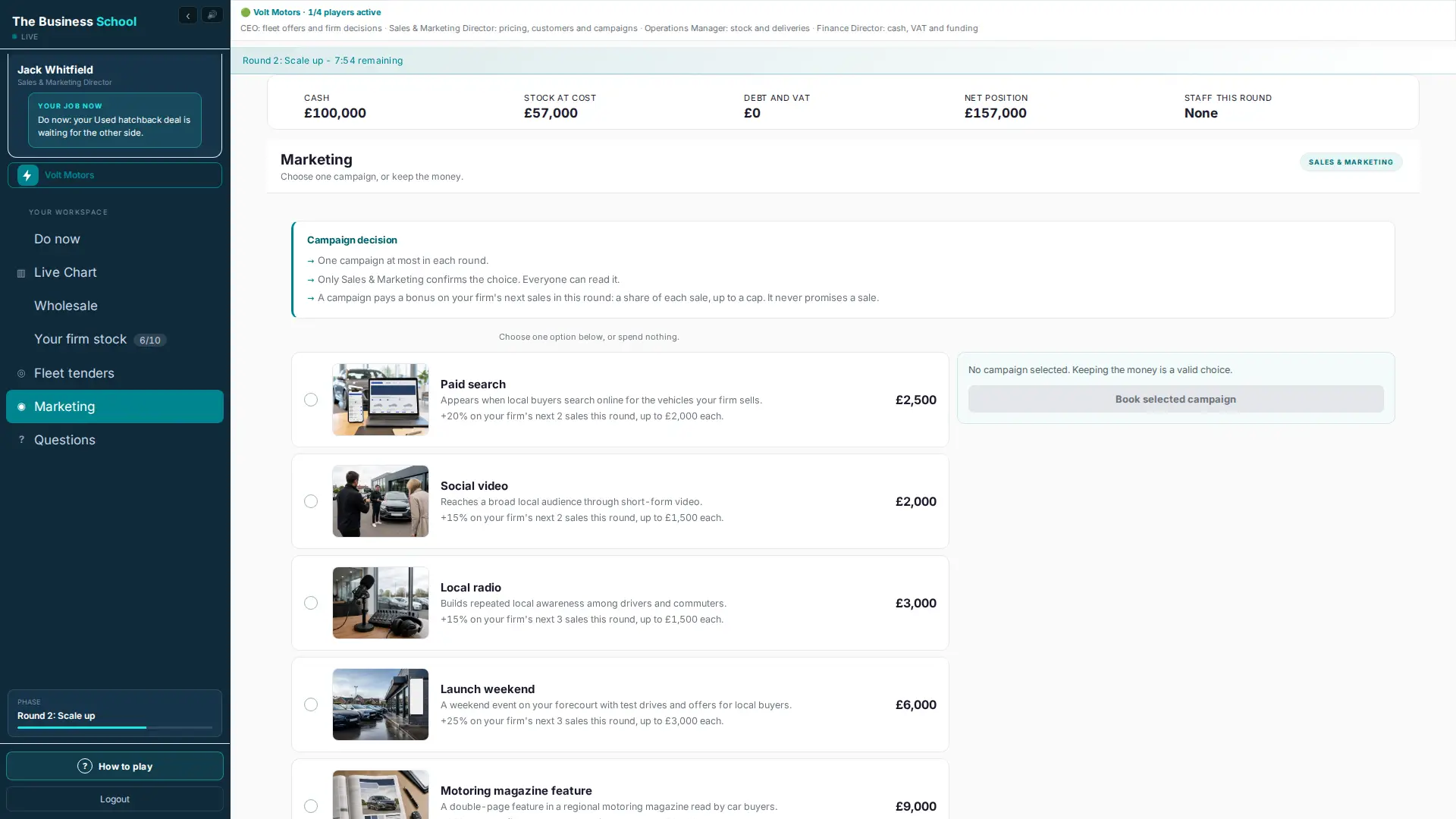Open the Live Chart page
Viewport: 1456px width, 819px height.
(115, 272)
